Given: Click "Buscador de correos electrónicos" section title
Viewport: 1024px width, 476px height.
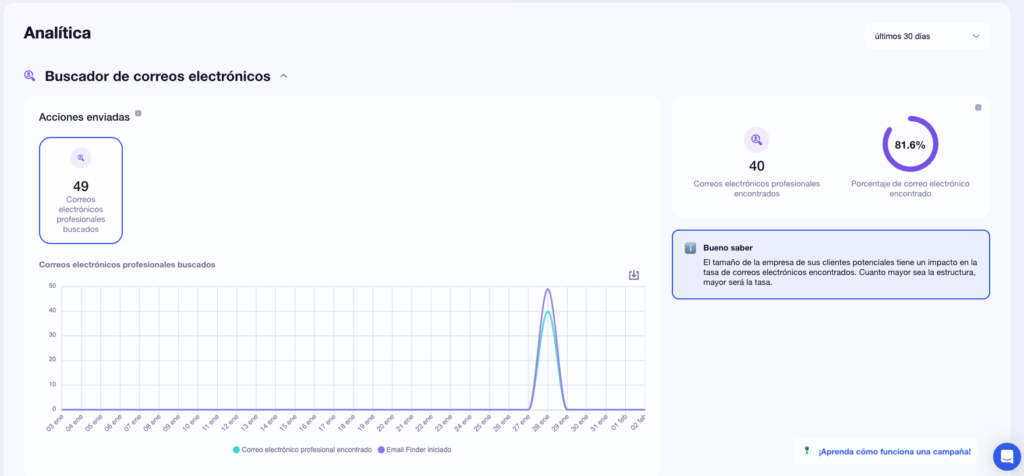Looking at the screenshot, I should coord(157,76).
